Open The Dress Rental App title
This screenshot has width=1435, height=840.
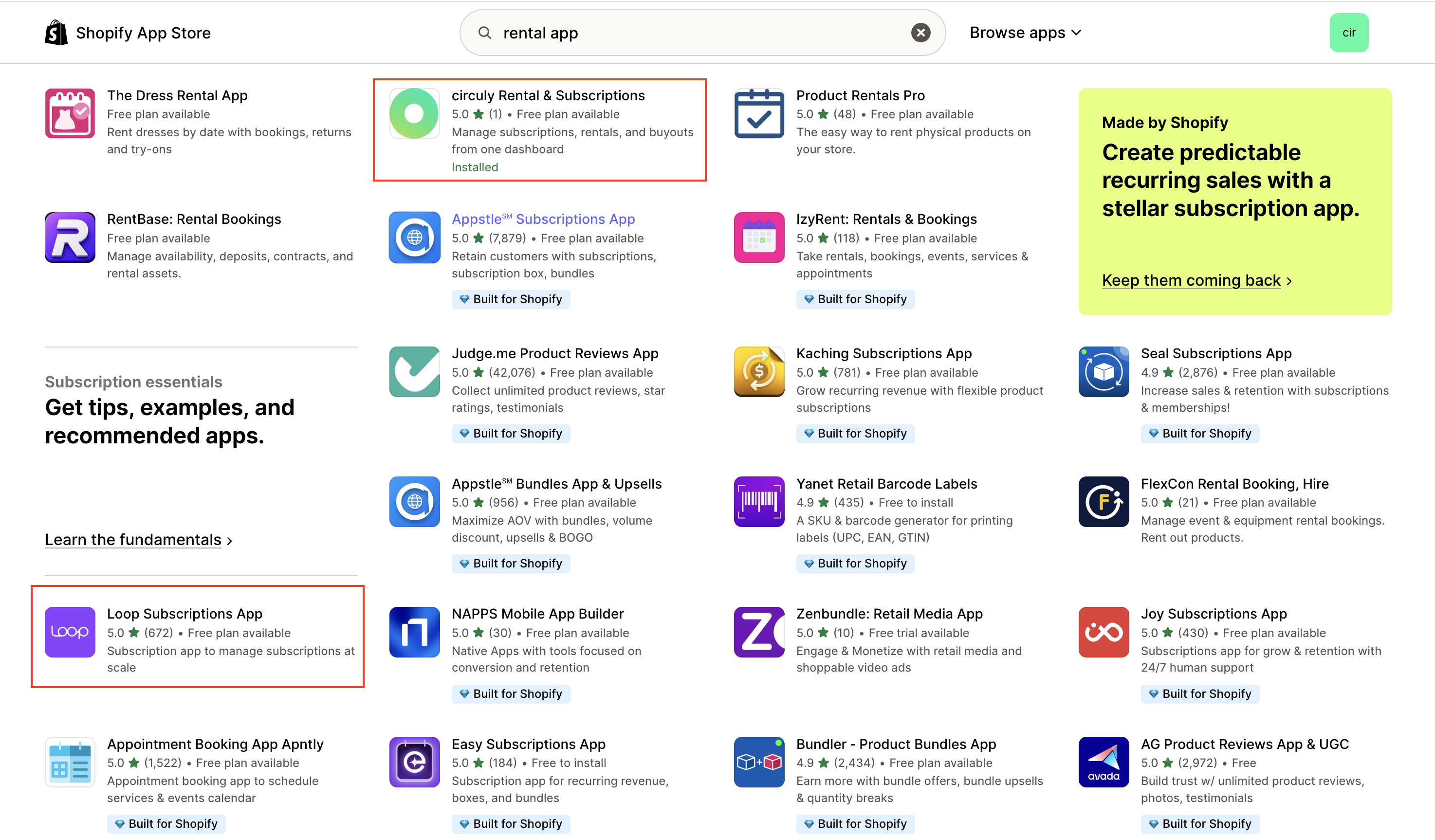pos(177,95)
